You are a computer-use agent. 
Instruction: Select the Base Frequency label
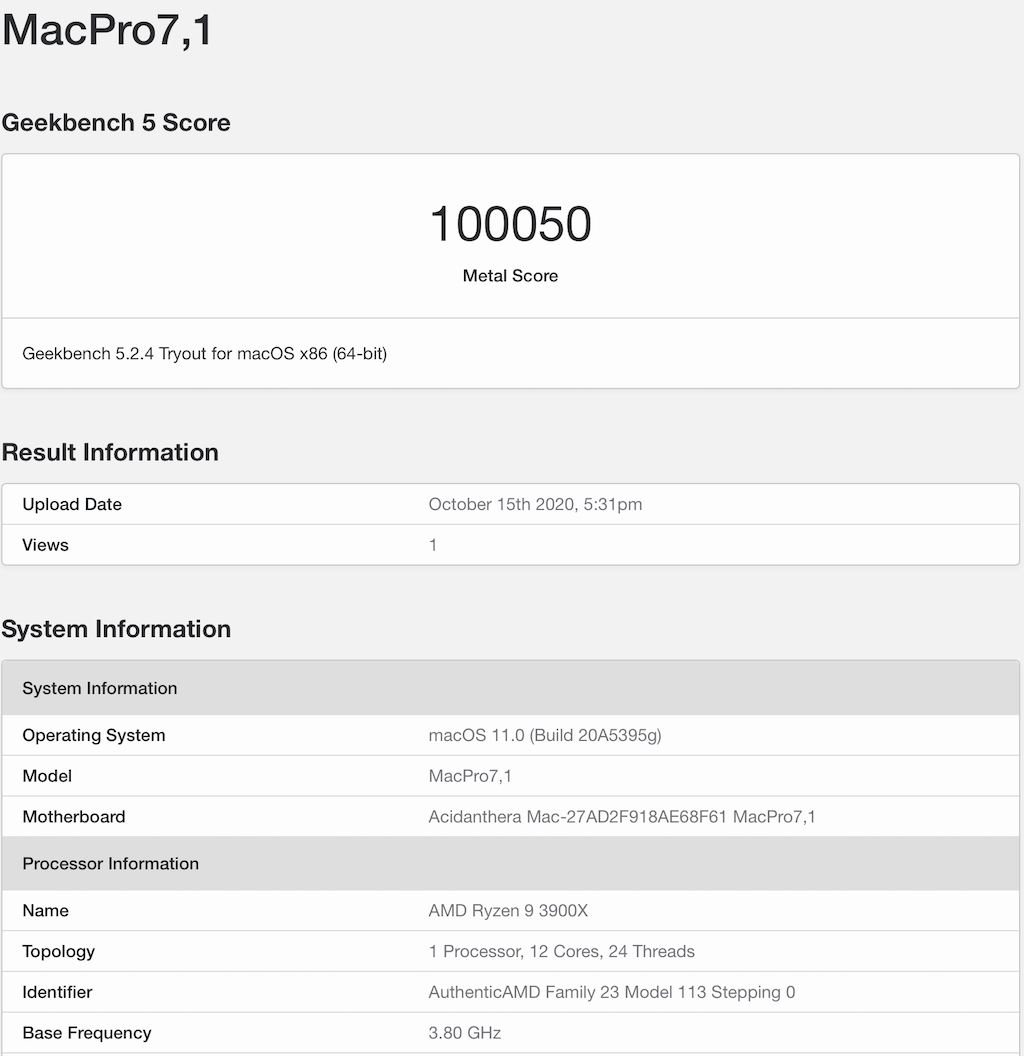click(x=87, y=1033)
